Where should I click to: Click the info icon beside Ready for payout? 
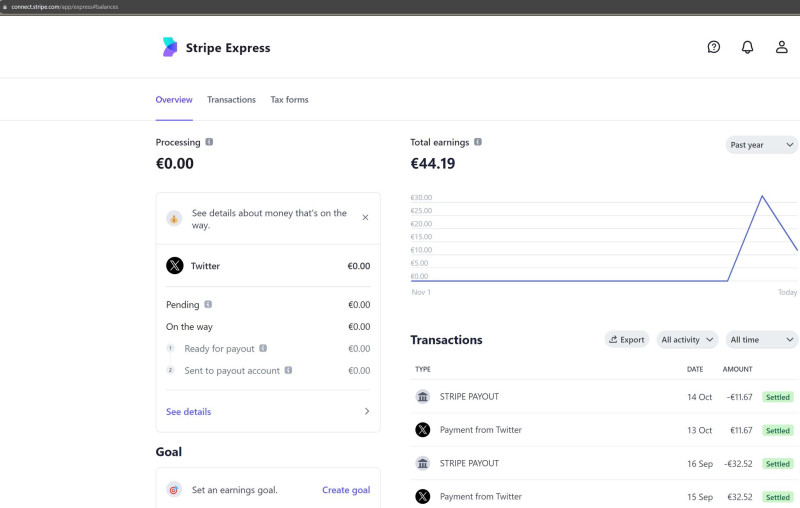[263, 348]
